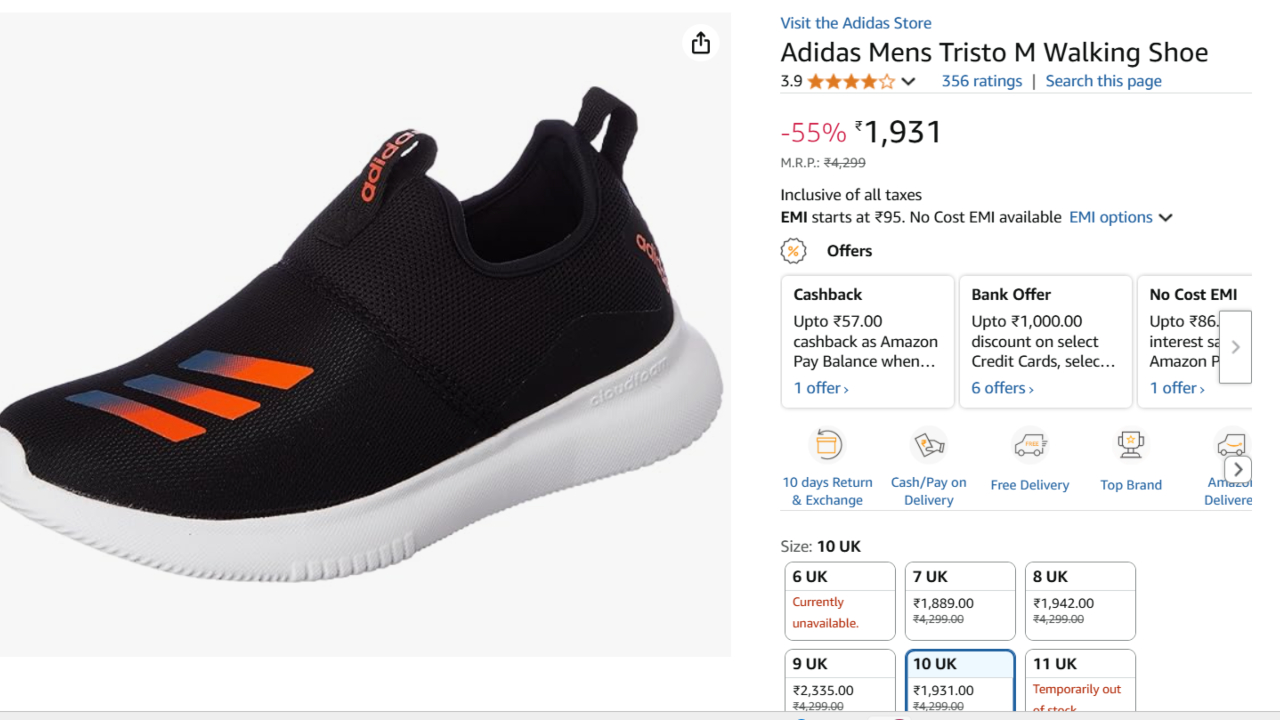Click the Free Delivery truck icon
The width and height of the screenshot is (1280, 720).
tap(1030, 445)
